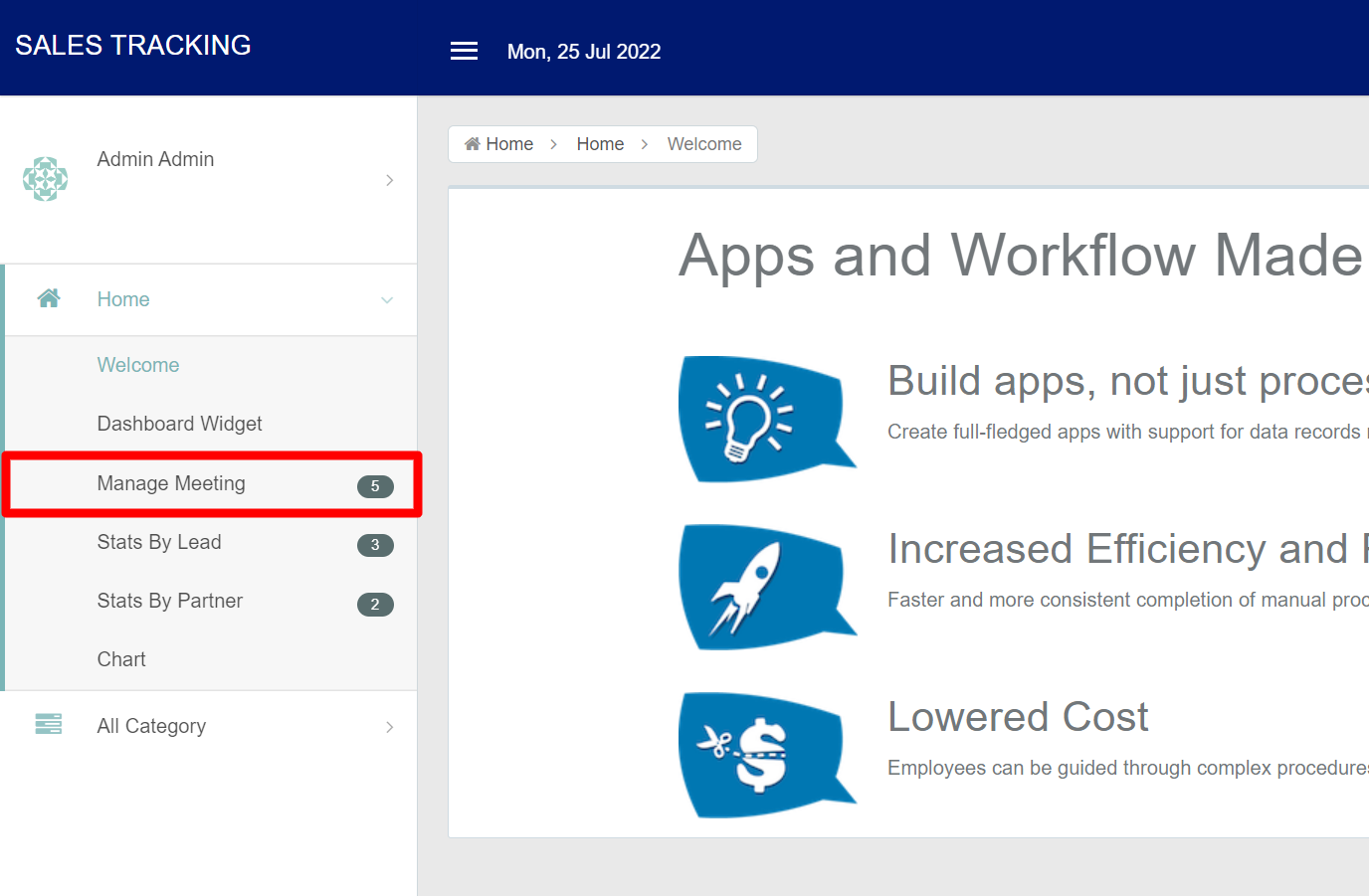
Task: Open Dashboard Widget in sidebar
Action: click(x=179, y=424)
